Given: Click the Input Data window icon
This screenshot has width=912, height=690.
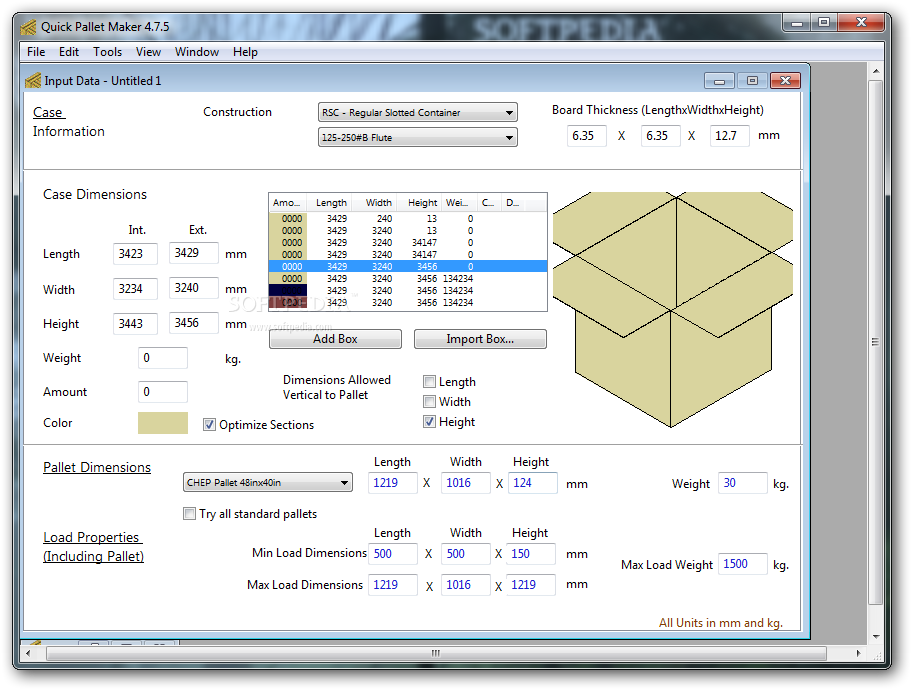Looking at the screenshot, I should click(33, 80).
